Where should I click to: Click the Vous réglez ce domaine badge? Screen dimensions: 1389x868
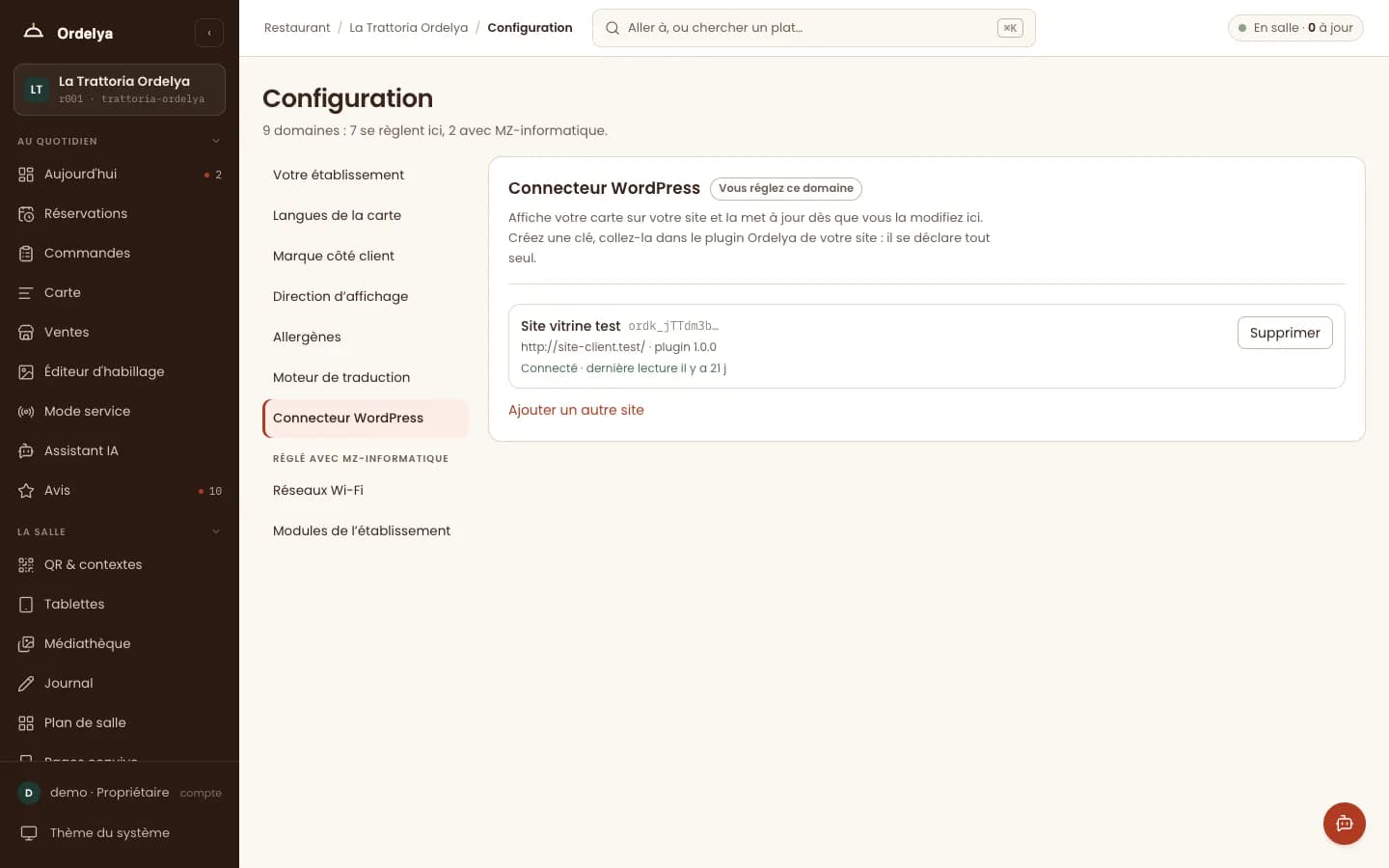pyautogui.click(x=786, y=188)
